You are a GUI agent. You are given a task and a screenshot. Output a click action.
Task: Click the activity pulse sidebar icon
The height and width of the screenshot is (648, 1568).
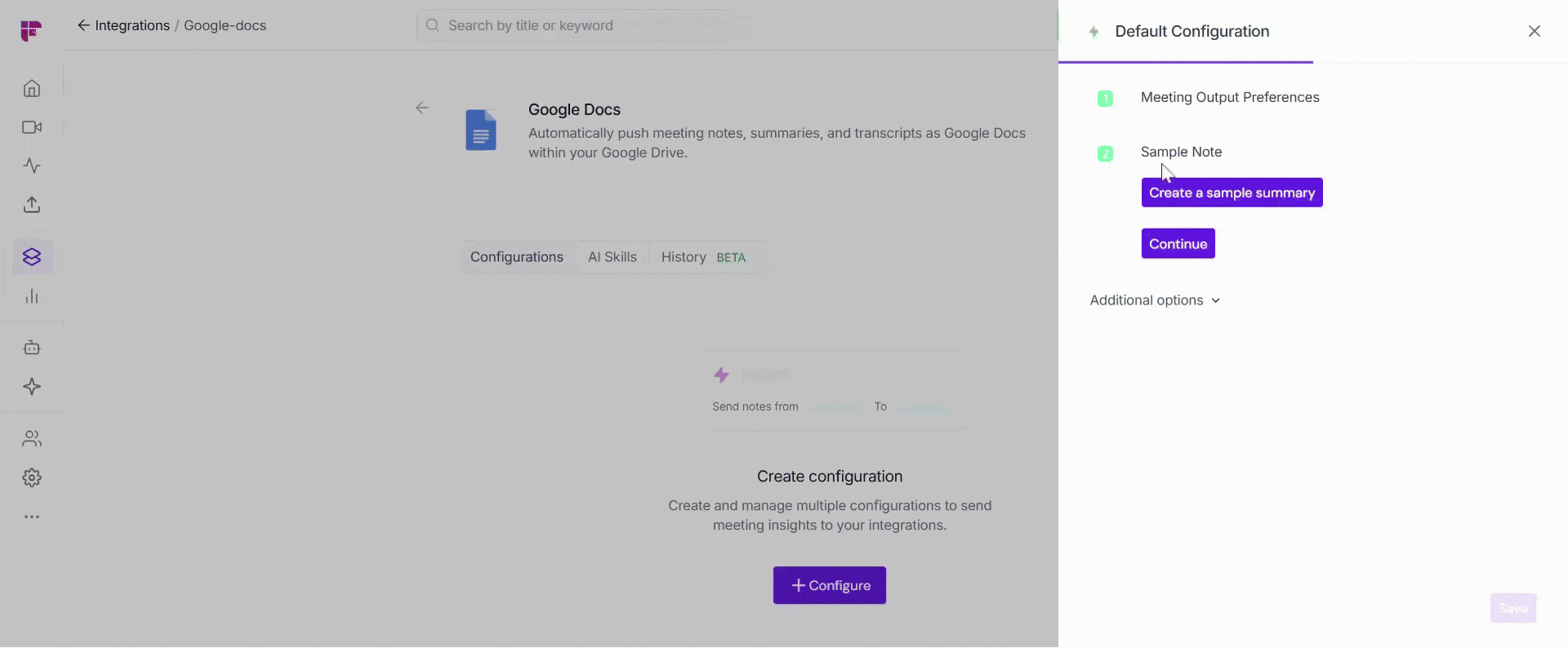(32, 166)
